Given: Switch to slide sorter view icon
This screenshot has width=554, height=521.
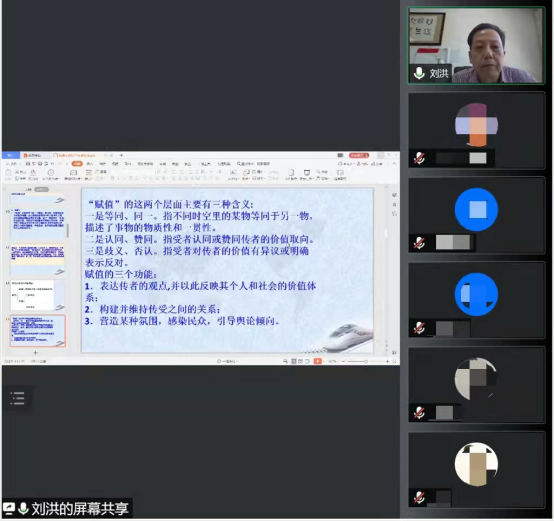Looking at the screenshot, I should click(x=300, y=361).
